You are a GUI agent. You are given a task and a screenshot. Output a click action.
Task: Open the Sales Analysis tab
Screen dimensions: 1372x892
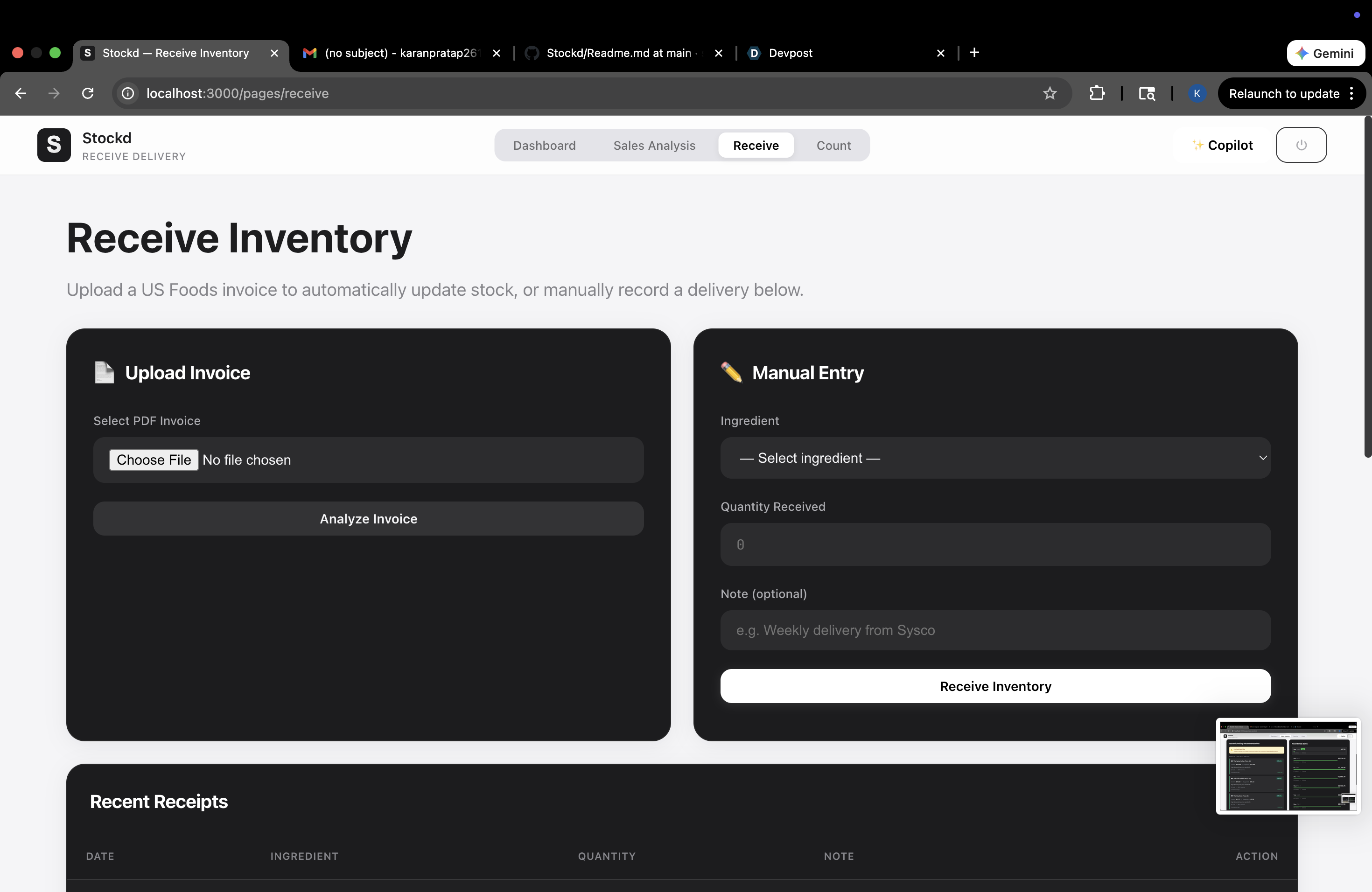(x=654, y=145)
